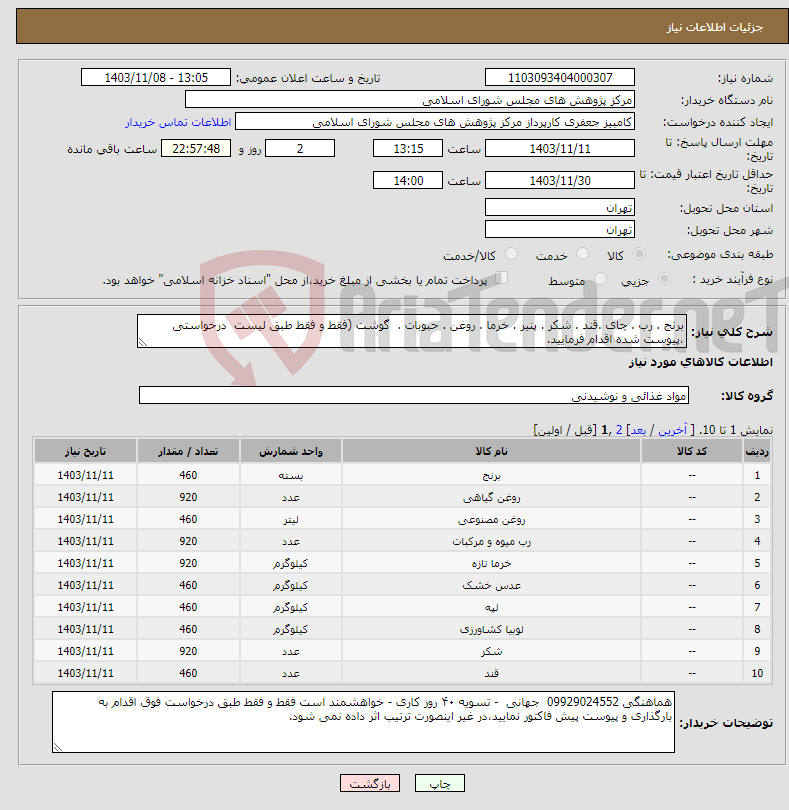Viewport: 789px width, 810px height.
Task: Select the لپه item name
Action: (491, 608)
